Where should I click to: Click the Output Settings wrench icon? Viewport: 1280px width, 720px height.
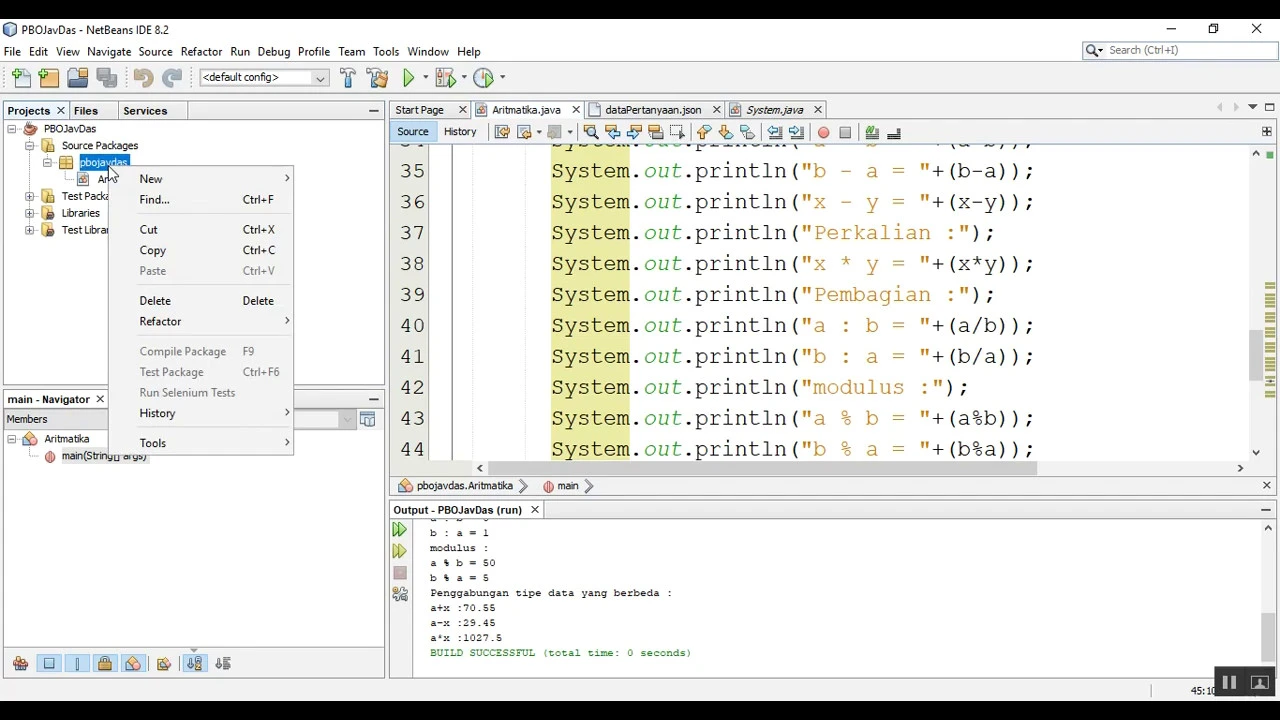(400, 593)
